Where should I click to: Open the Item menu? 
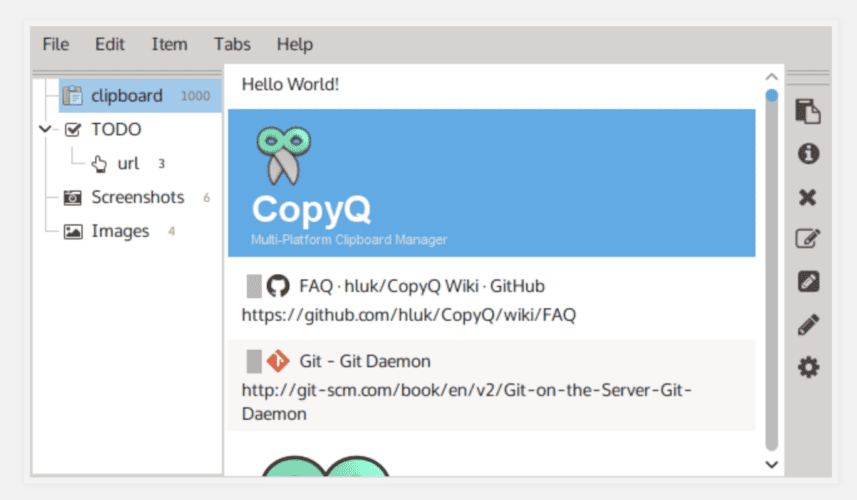(169, 44)
